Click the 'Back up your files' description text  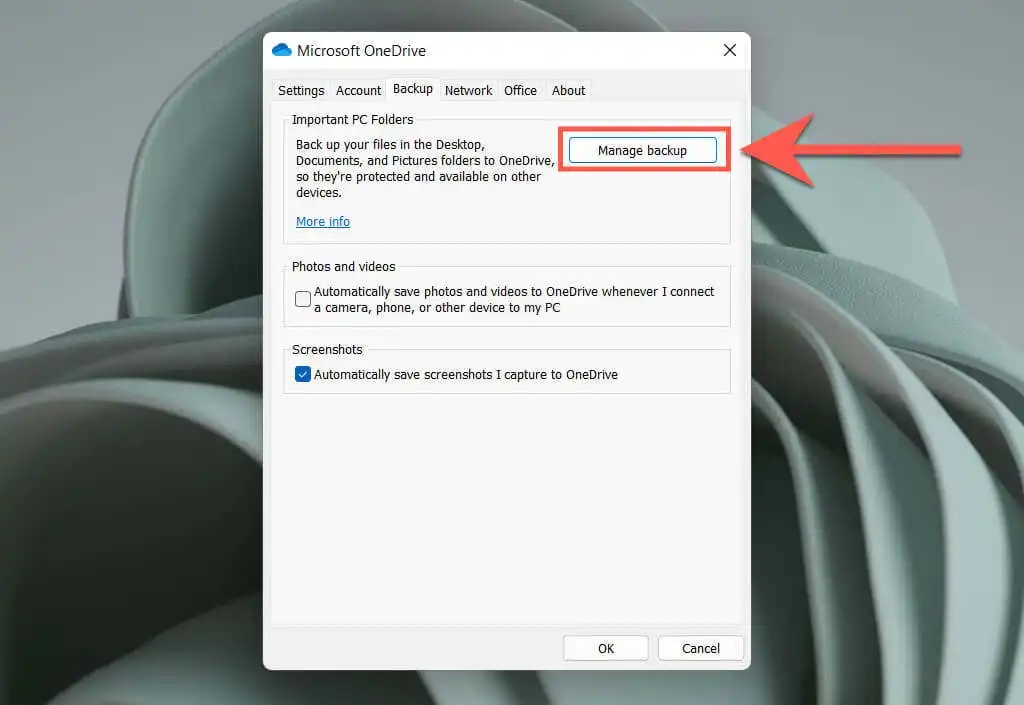pos(425,168)
